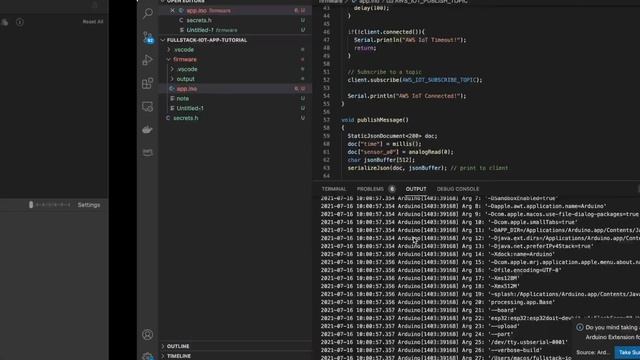Click the secrets.h C file icon in tree
Image resolution: width=640 pixels, height=360 pixels.
[x=168, y=118]
